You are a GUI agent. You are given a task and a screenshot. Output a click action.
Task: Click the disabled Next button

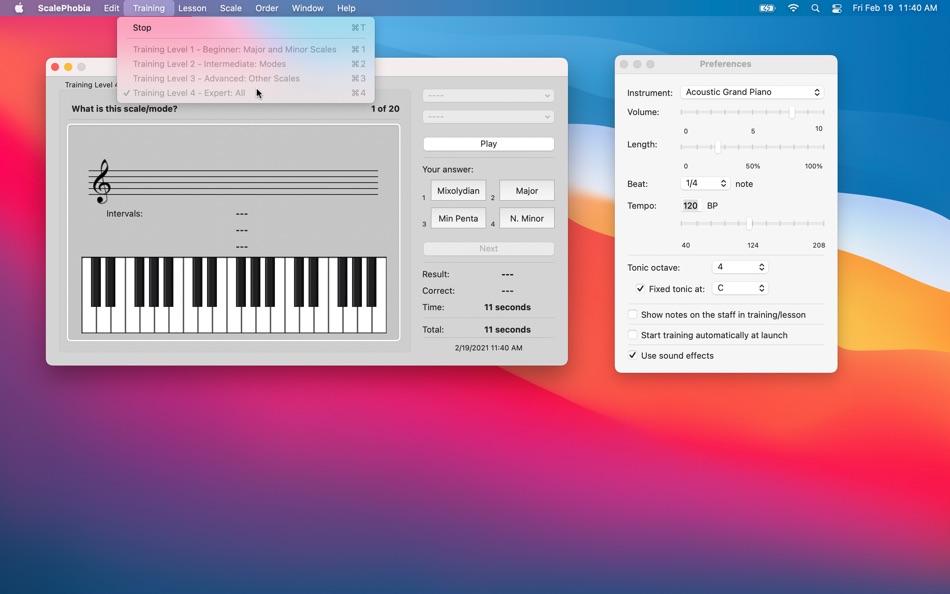[488, 249]
